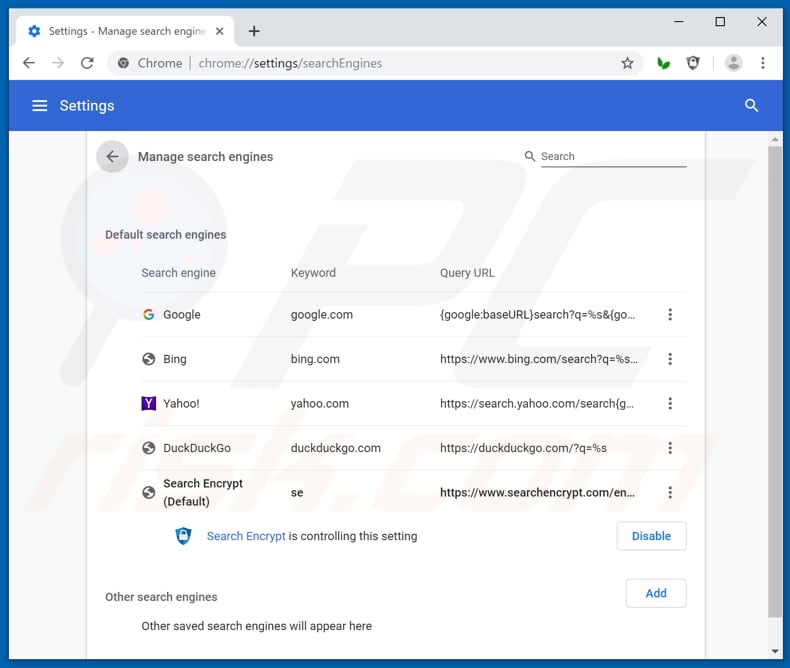Image resolution: width=790 pixels, height=668 pixels.
Task: Click the Google logo icon in the list
Action: click(x=148, y=314)
